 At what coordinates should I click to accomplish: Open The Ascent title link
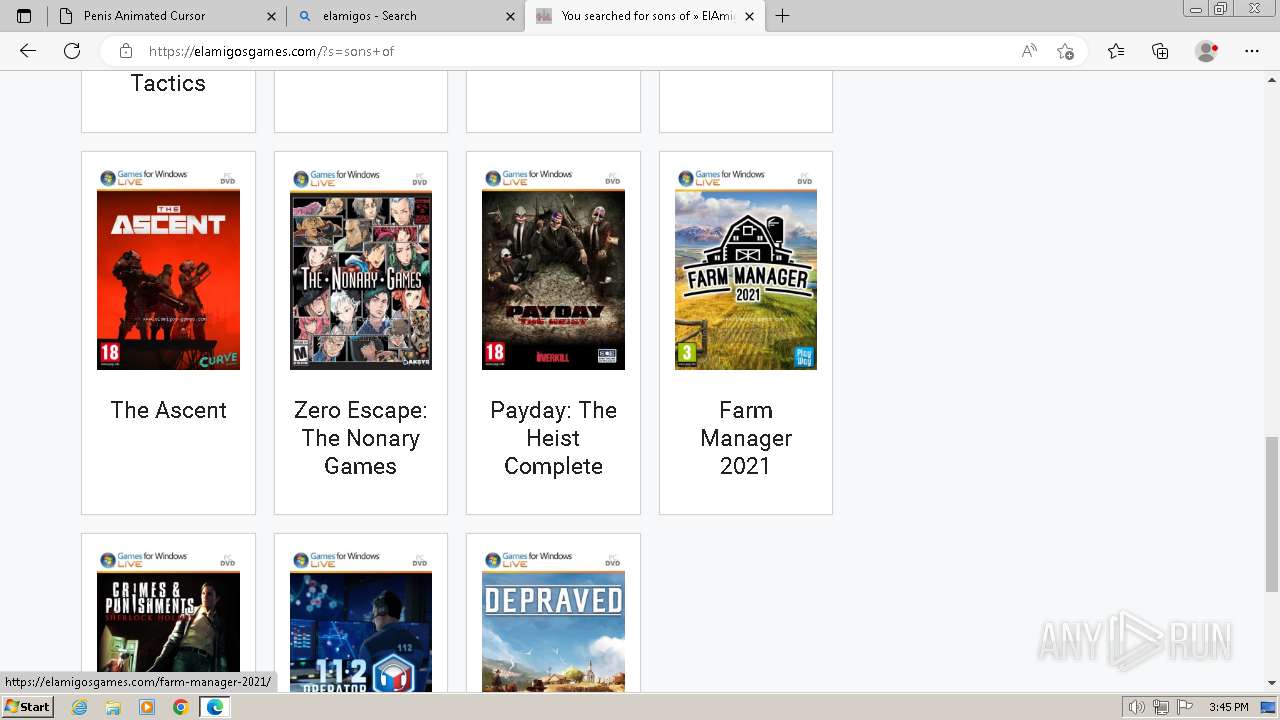(x=168, y=410)
